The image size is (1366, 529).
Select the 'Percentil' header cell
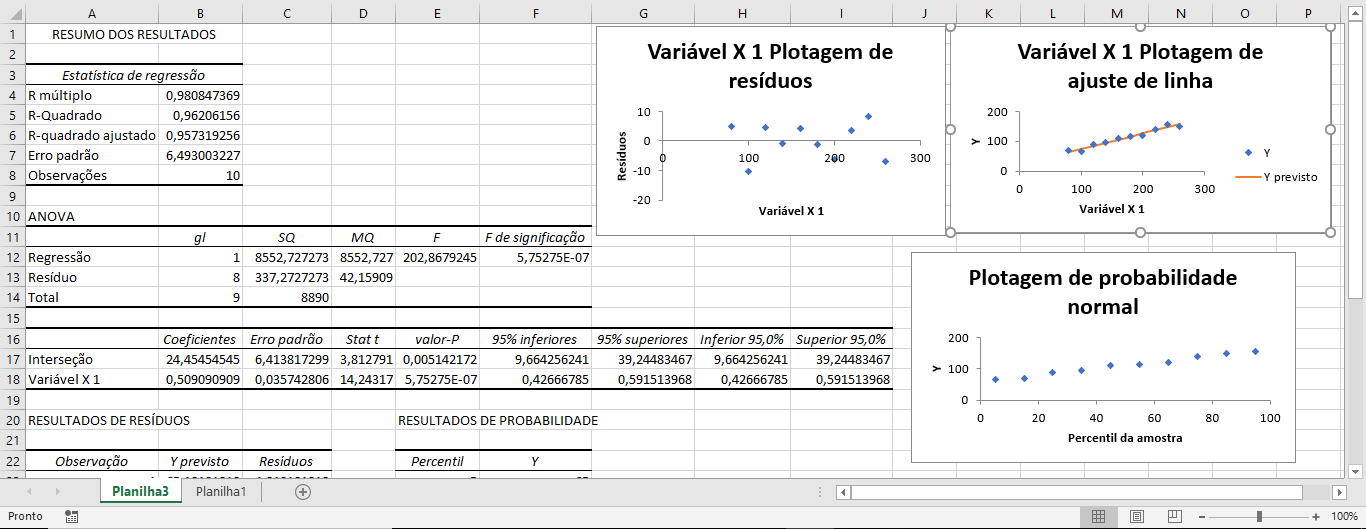[438, 461]
